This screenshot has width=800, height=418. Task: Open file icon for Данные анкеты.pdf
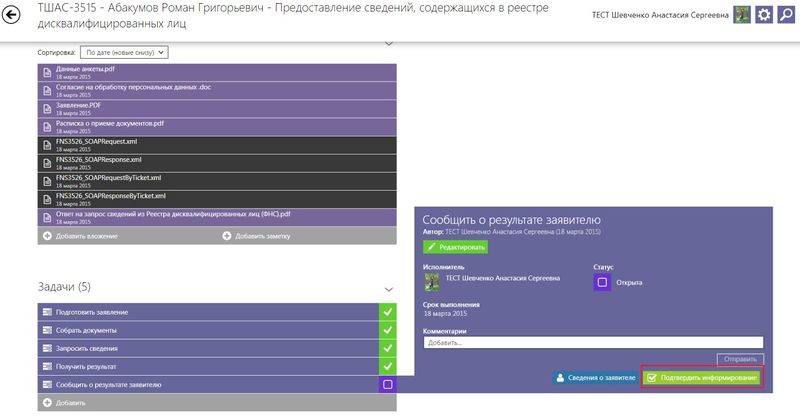47,72
